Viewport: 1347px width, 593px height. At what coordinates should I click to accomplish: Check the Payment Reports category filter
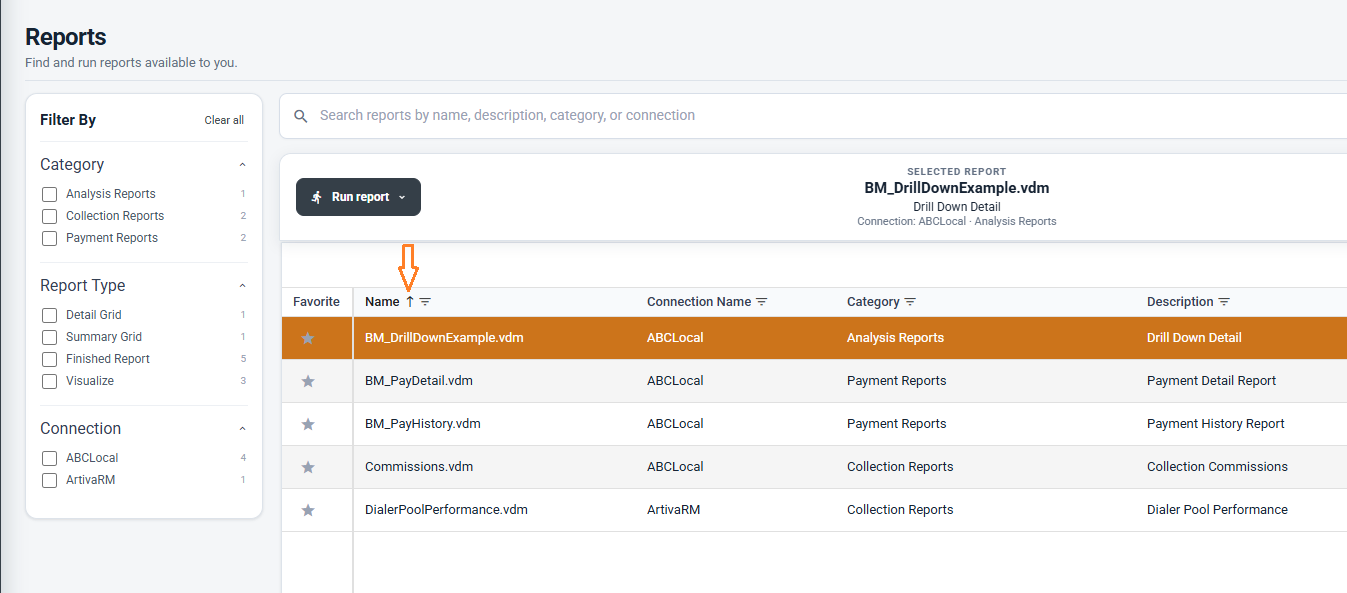click(x=49, y=238)
